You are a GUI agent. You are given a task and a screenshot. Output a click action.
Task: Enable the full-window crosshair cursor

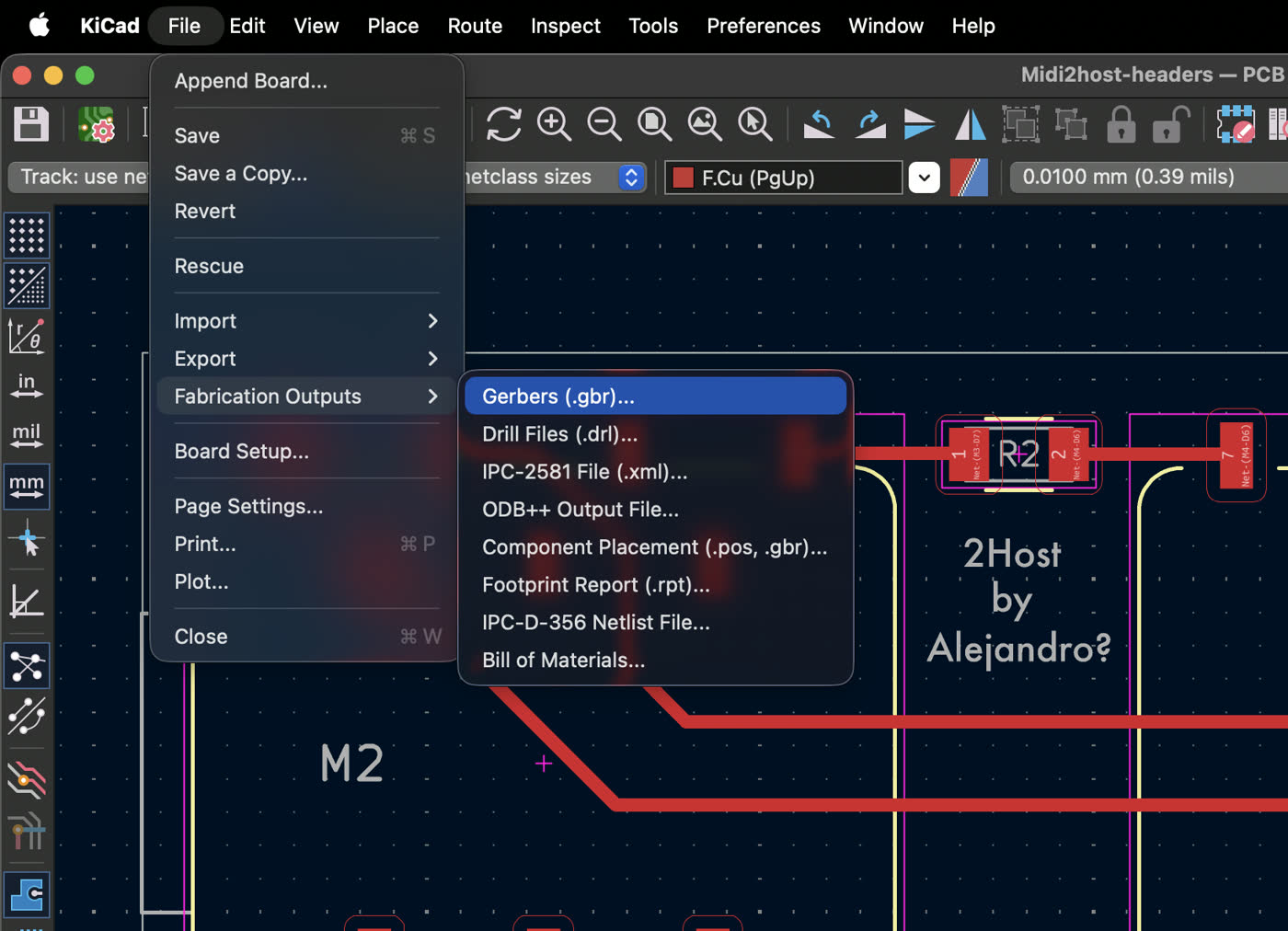pos(27,540)
